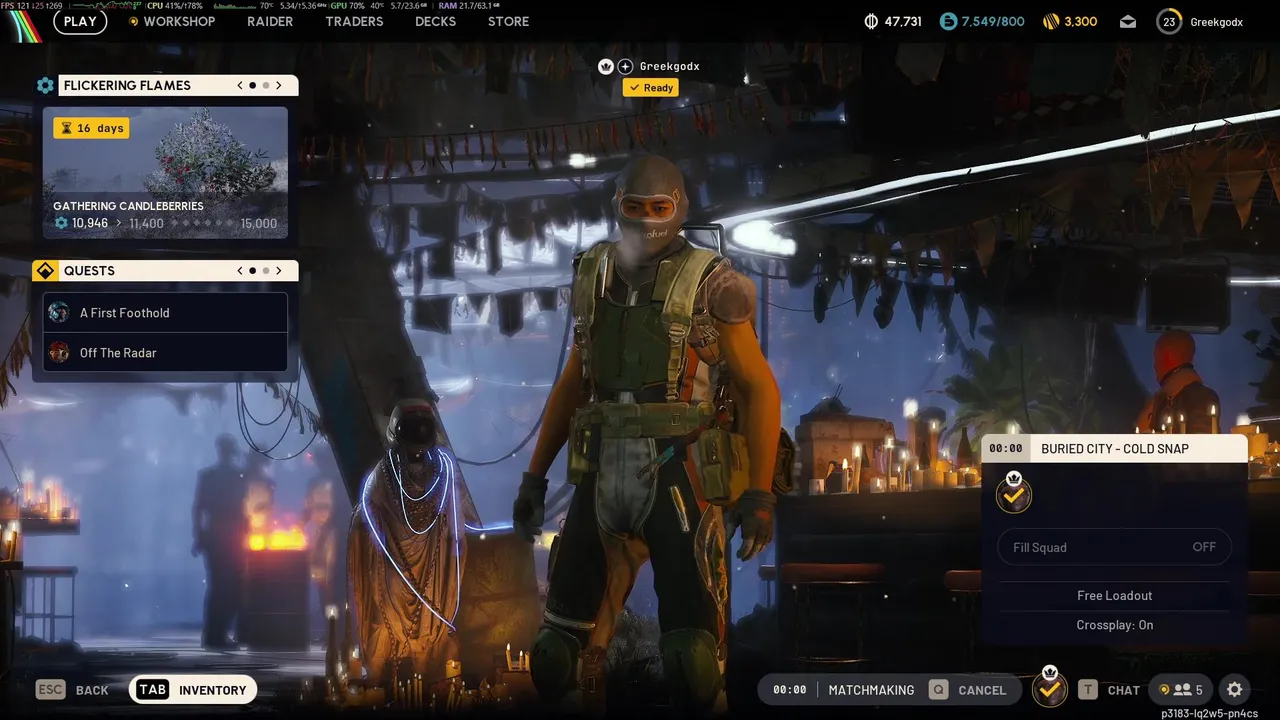Image resolution: width=1280 pixels, height=720 pixels.
Task: Click the coin icon beside 47,731
Action: (871, 21)
